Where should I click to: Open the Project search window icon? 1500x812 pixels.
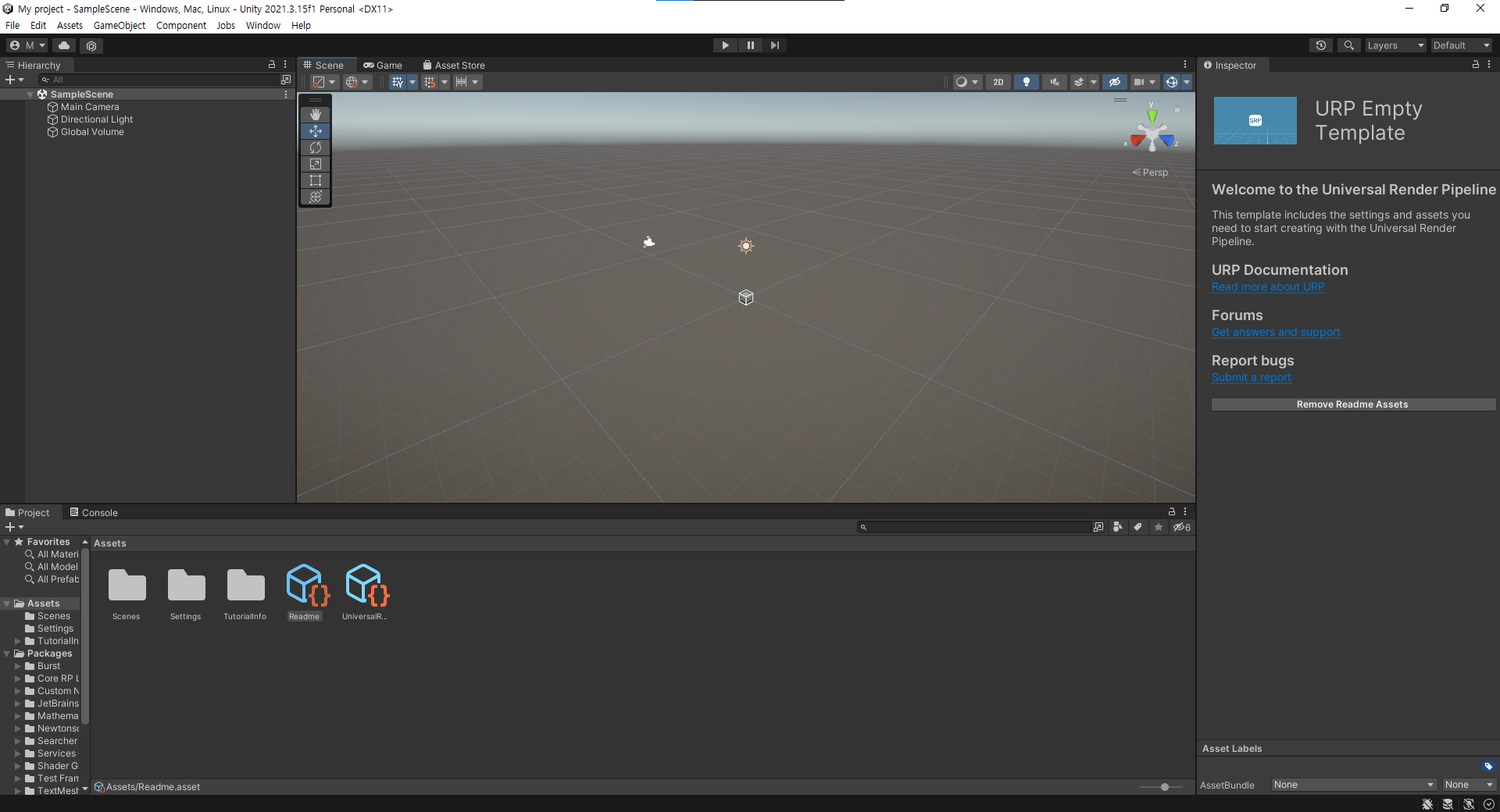pyautogui.click(x=1098, y=527)
